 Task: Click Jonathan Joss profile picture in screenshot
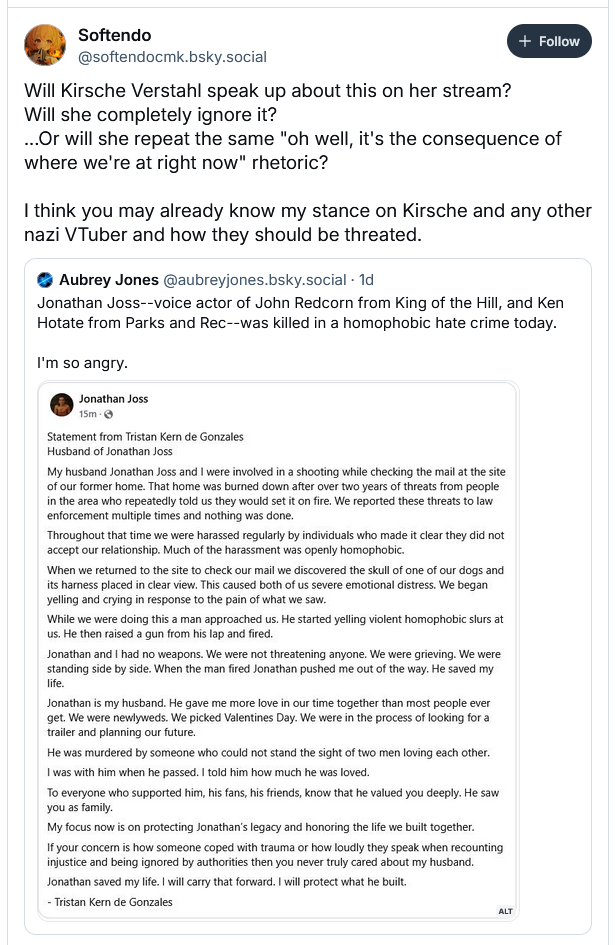tap(61, 405)
